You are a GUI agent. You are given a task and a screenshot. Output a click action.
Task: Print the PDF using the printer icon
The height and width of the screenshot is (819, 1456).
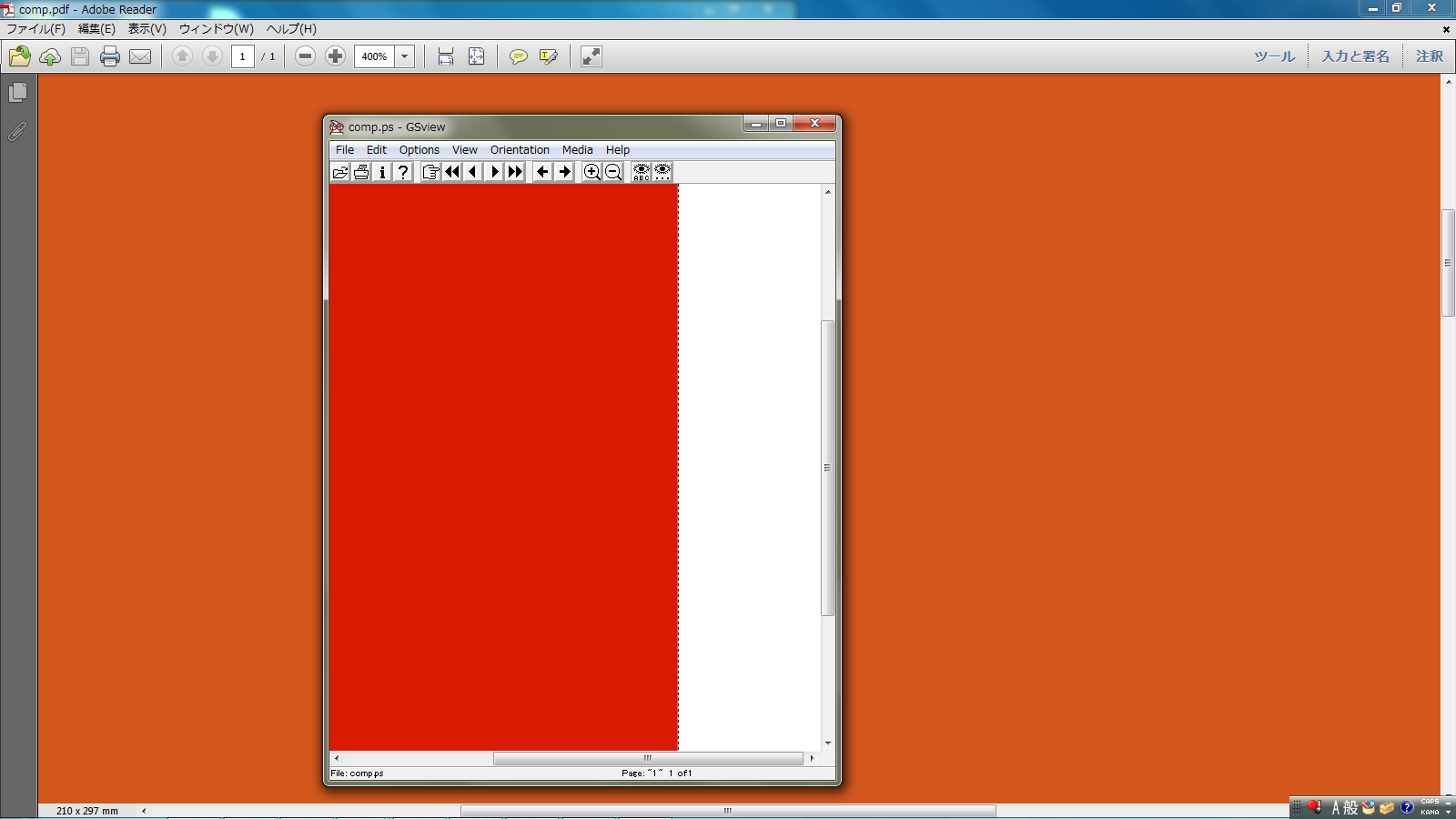coord(110,56)
